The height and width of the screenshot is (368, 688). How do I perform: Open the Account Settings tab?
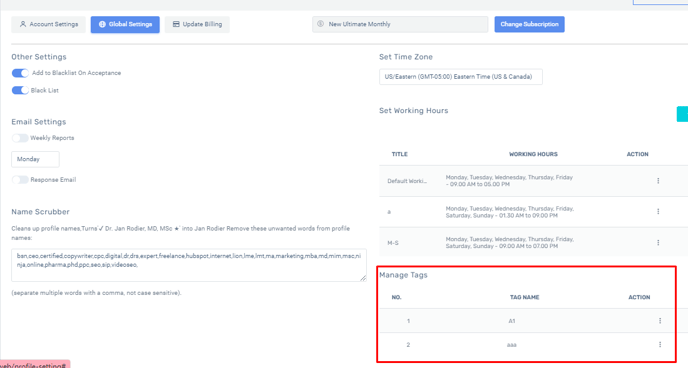(48, 25)
